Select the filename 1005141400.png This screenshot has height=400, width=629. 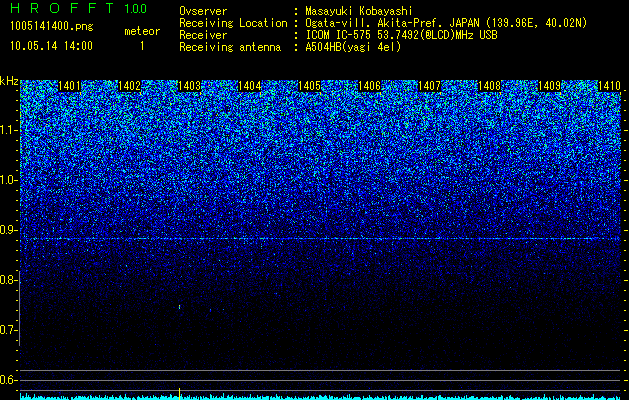[x=52, y=27]
